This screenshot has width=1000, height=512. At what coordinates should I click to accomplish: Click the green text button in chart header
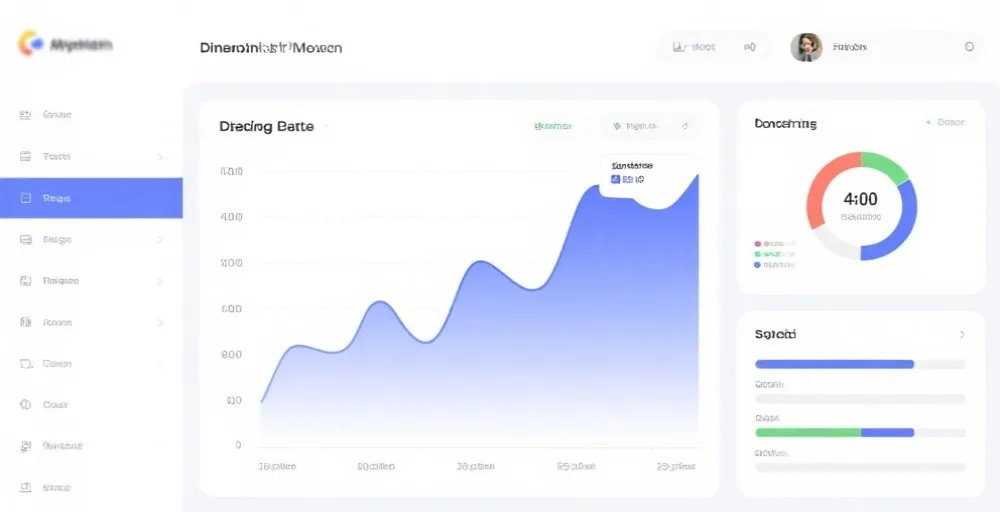pos(552,126)
